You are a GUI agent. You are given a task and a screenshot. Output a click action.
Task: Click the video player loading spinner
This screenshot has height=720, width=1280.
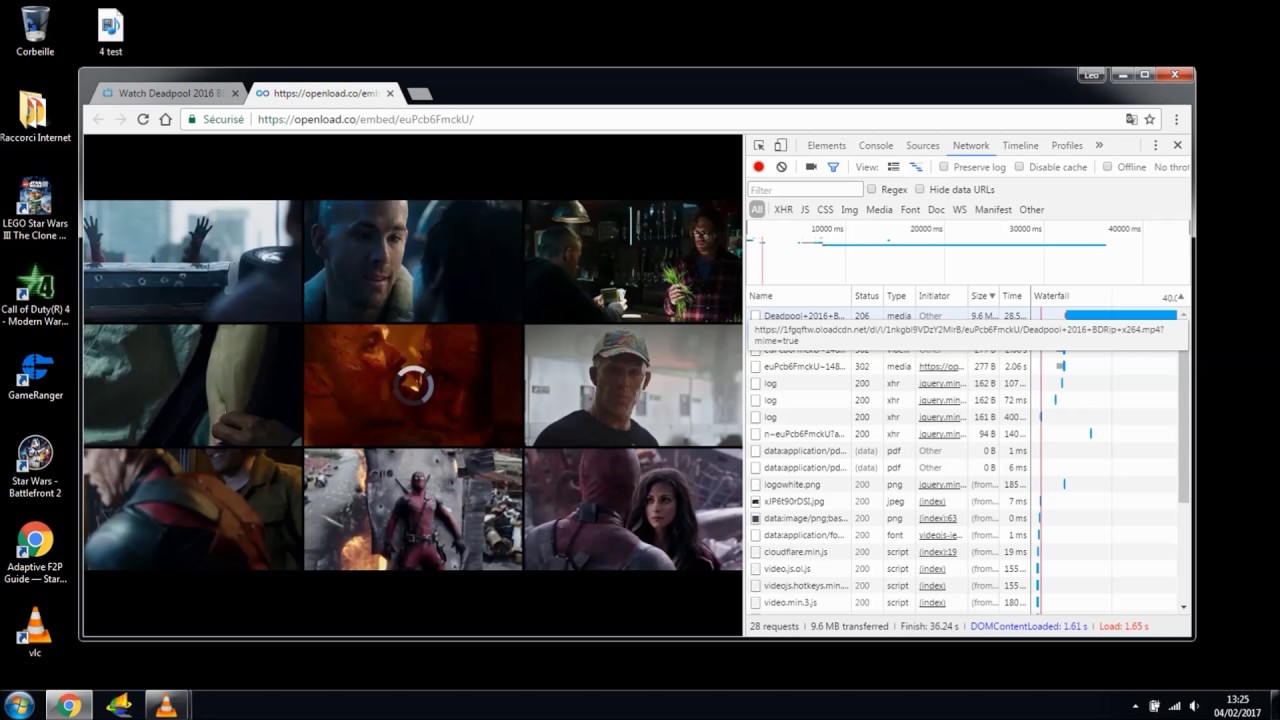pos(413,385)
